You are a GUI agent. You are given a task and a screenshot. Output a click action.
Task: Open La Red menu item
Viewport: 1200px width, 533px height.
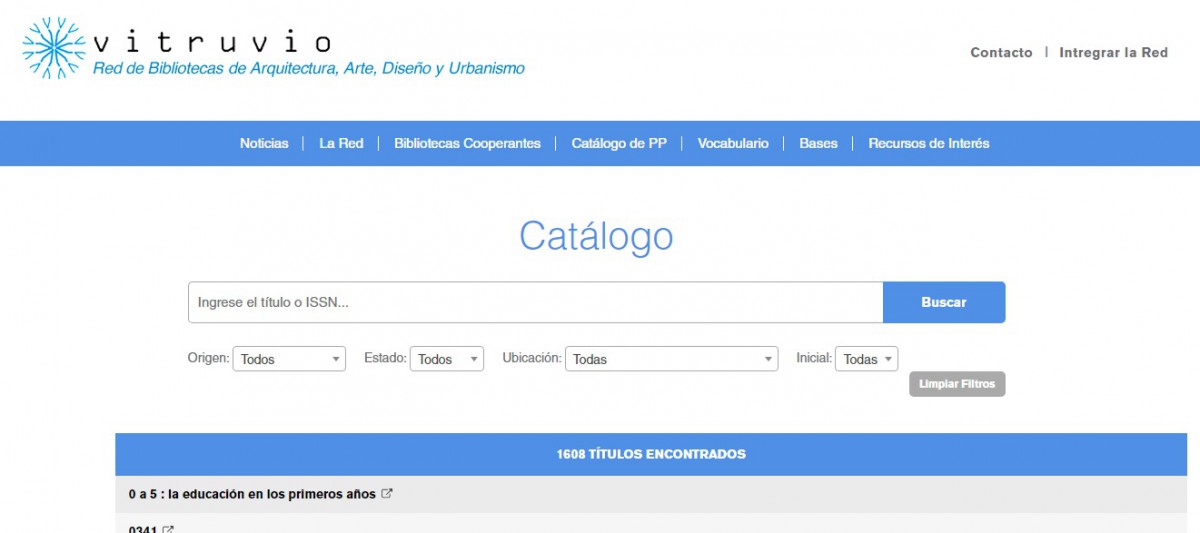(x=341, y=143)
